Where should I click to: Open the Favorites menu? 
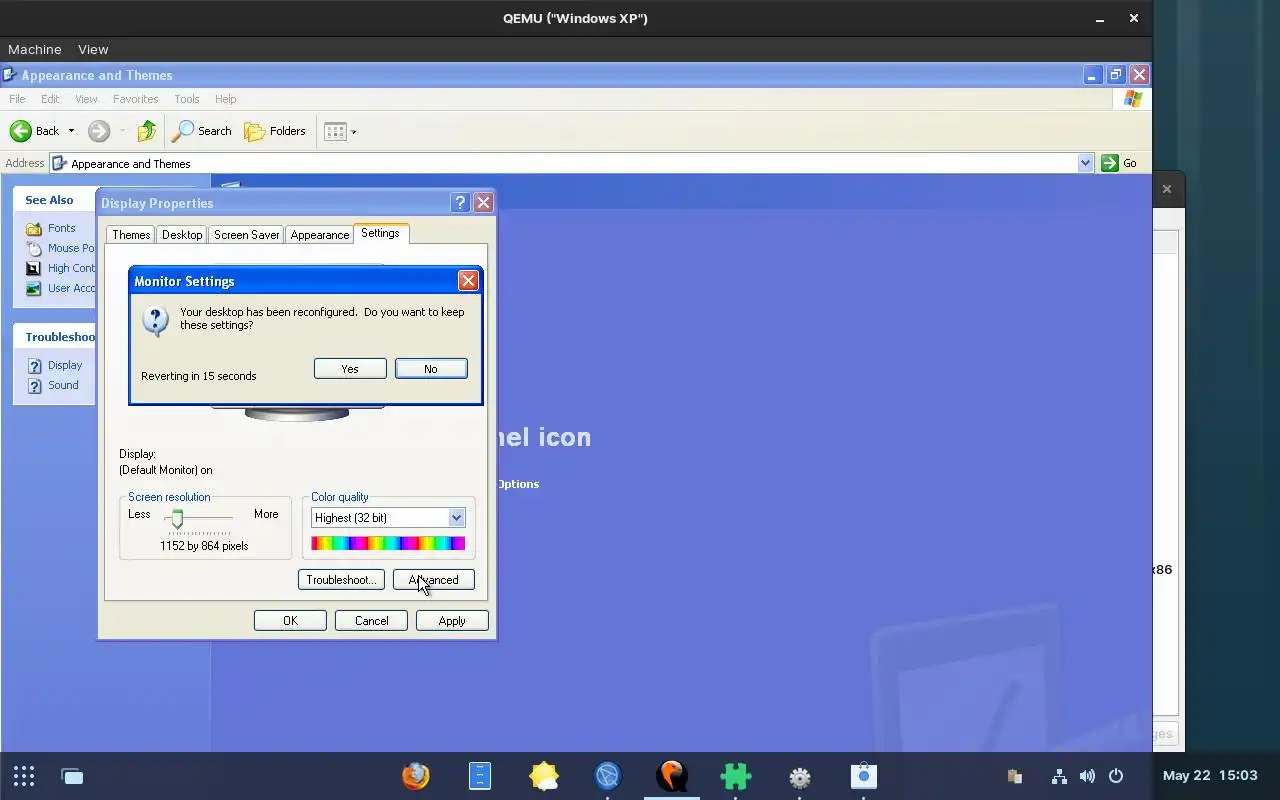135,99
